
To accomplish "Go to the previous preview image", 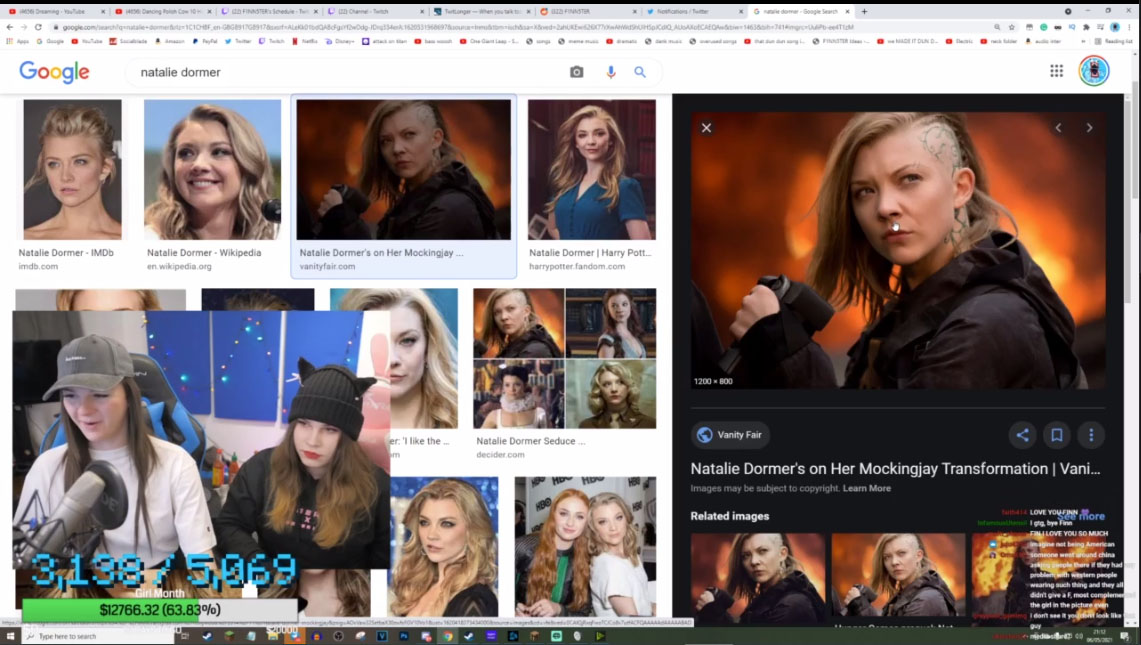I will (1058, 128).
